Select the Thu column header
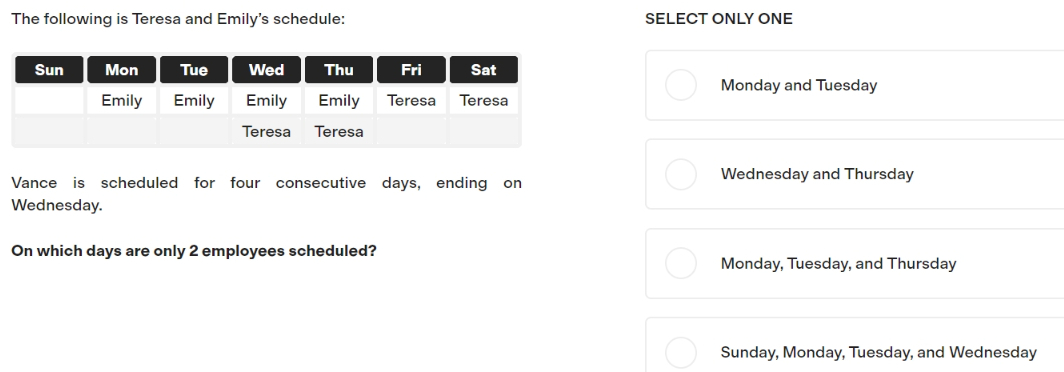1064x372 pixels. [x=339, y=70]
